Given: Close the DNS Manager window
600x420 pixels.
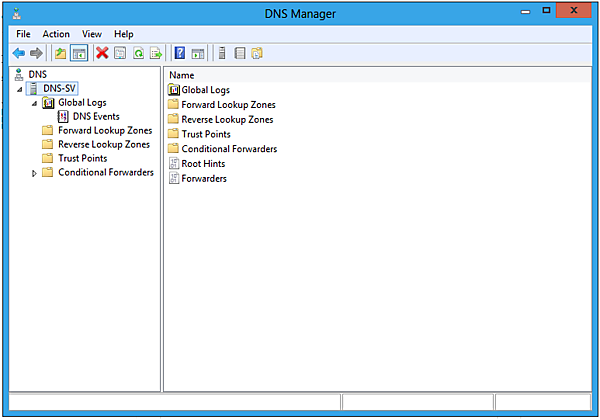Looking at the screenshot, I should [574, 10].
